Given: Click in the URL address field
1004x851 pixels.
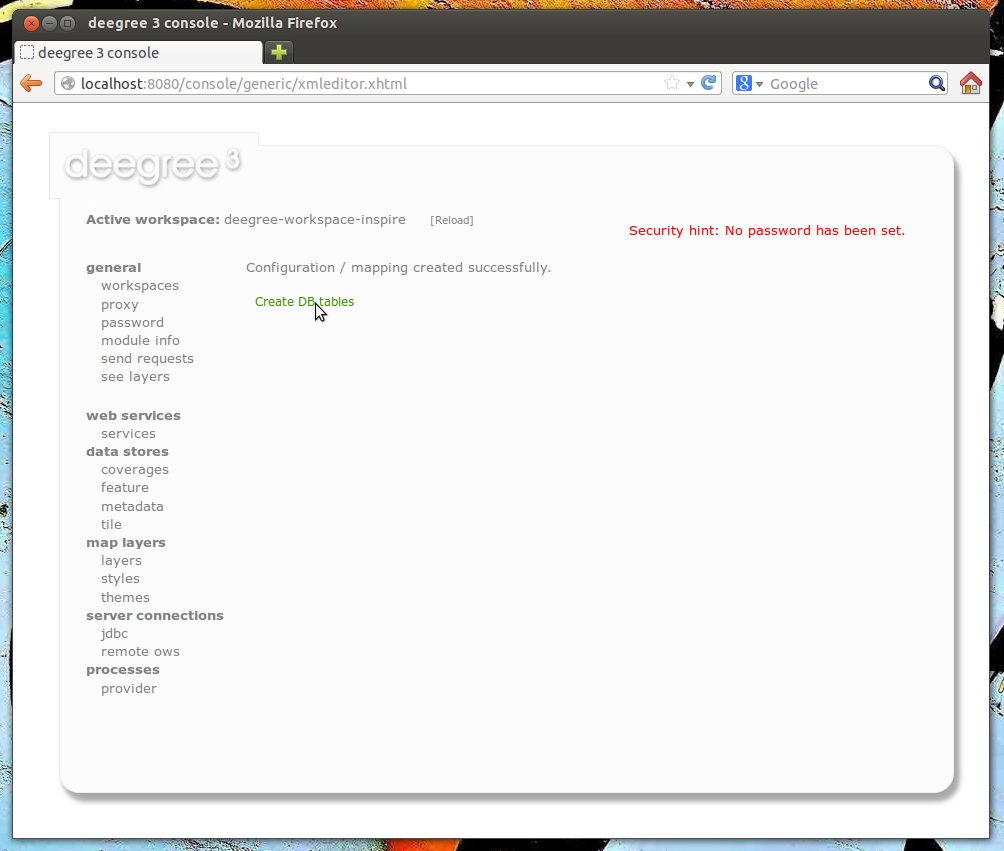Looking at the screenshot, I should coord(360,84).
